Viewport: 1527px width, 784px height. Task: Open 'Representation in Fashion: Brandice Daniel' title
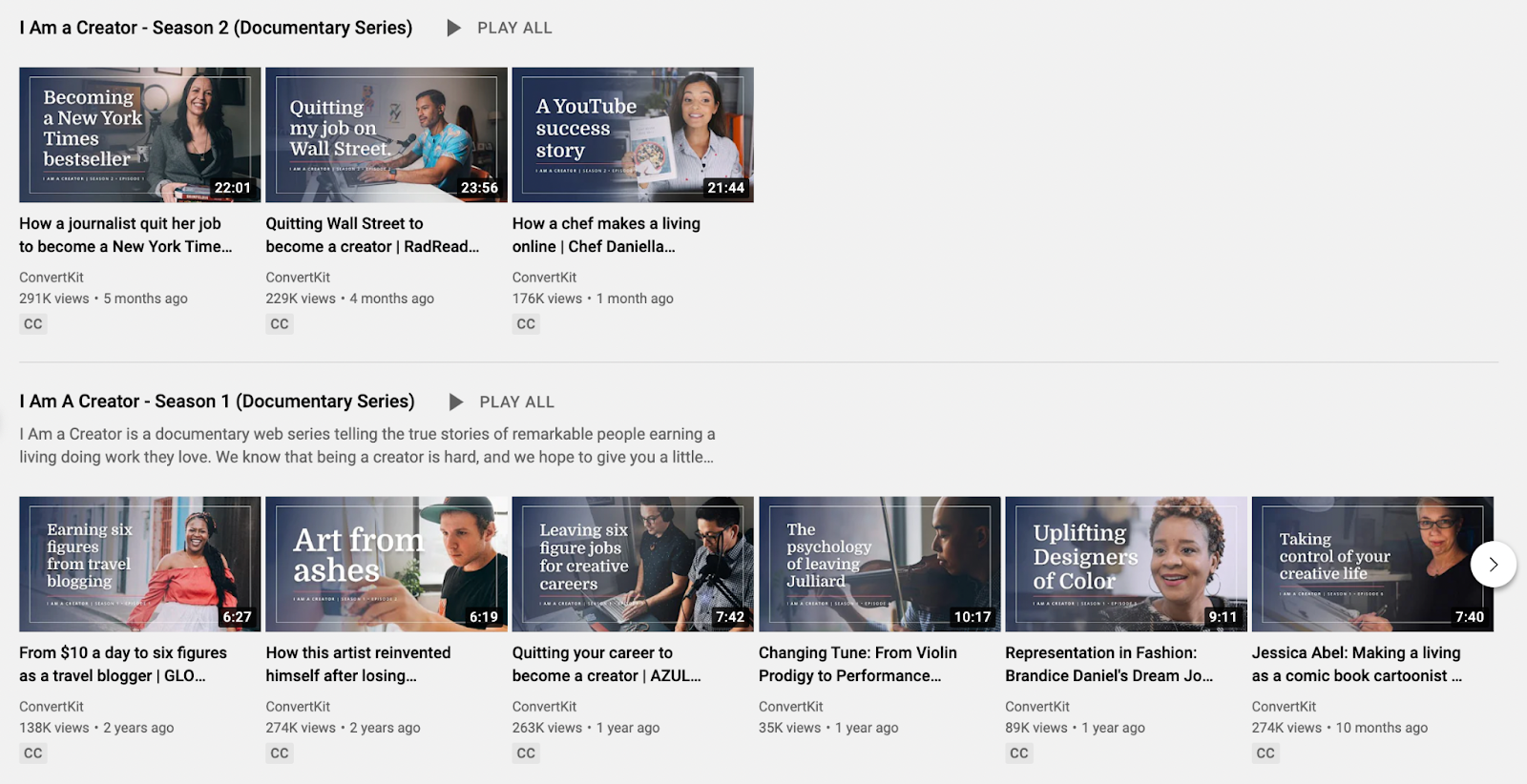coord(1109,664)
